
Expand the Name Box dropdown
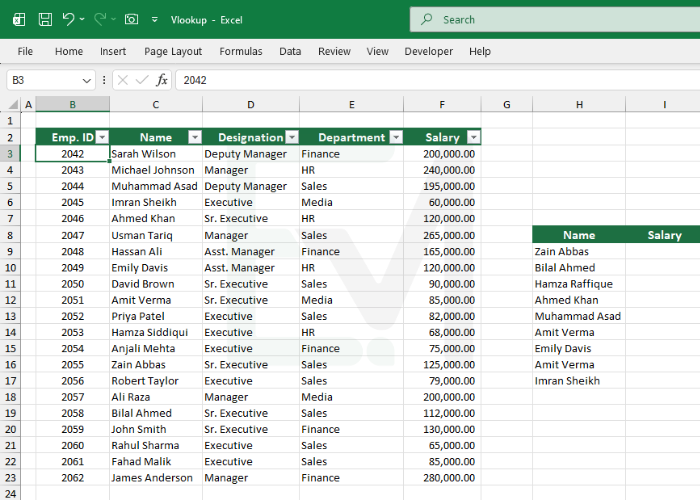click(x=87, y=81)
